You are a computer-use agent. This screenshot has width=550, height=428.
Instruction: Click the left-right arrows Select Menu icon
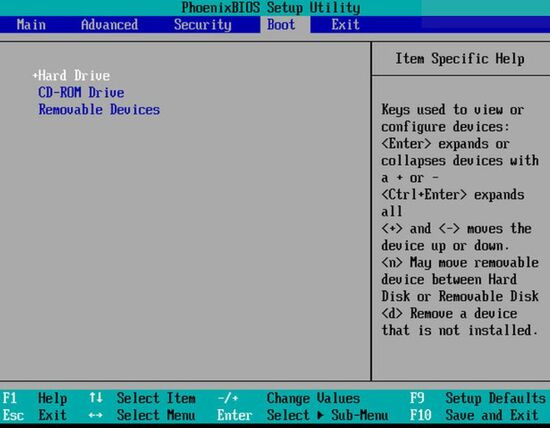point(96,415)
